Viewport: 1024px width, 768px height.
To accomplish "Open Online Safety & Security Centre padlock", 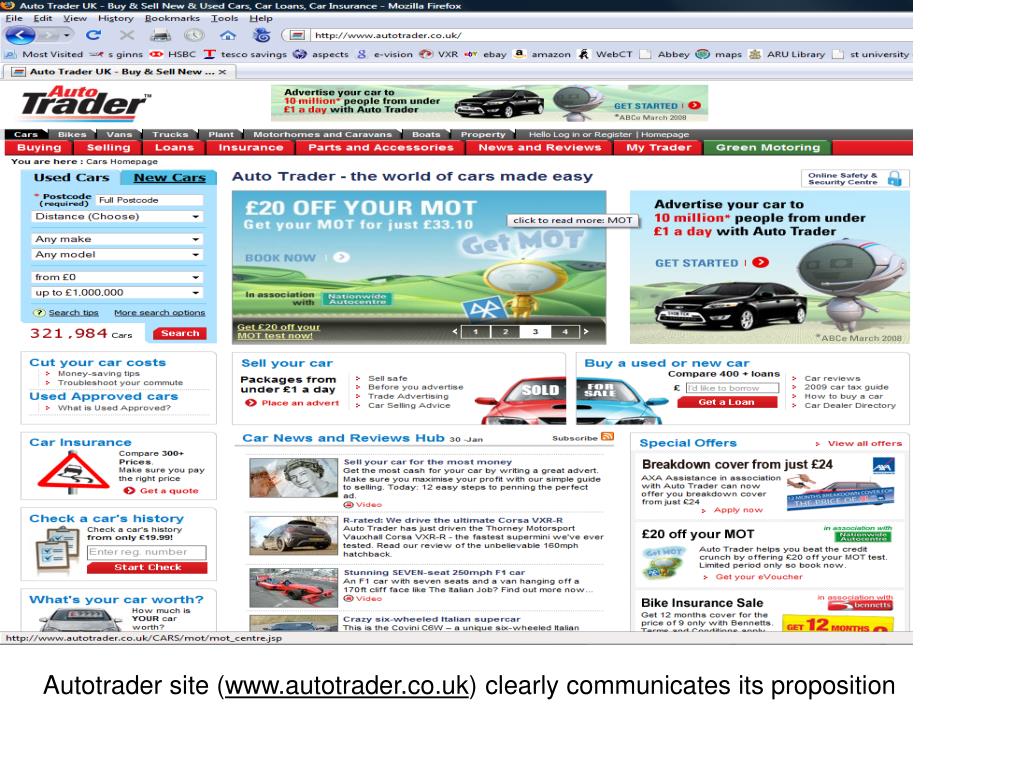I will point(895,178).
